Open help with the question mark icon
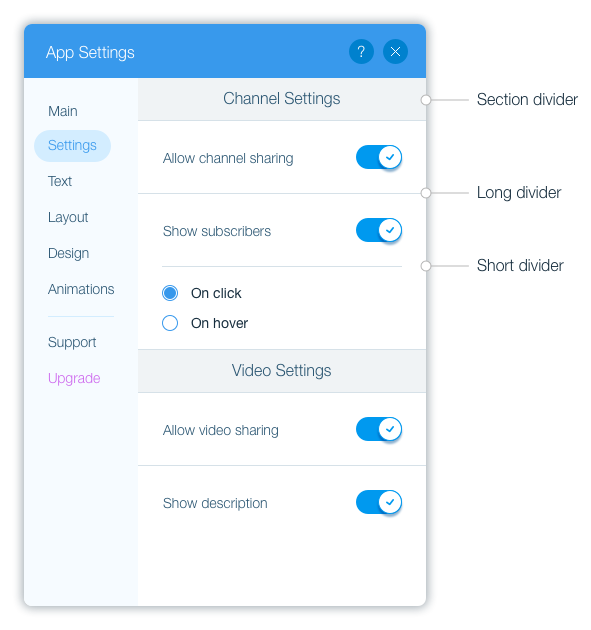The image size is (591, 630). 361,51
